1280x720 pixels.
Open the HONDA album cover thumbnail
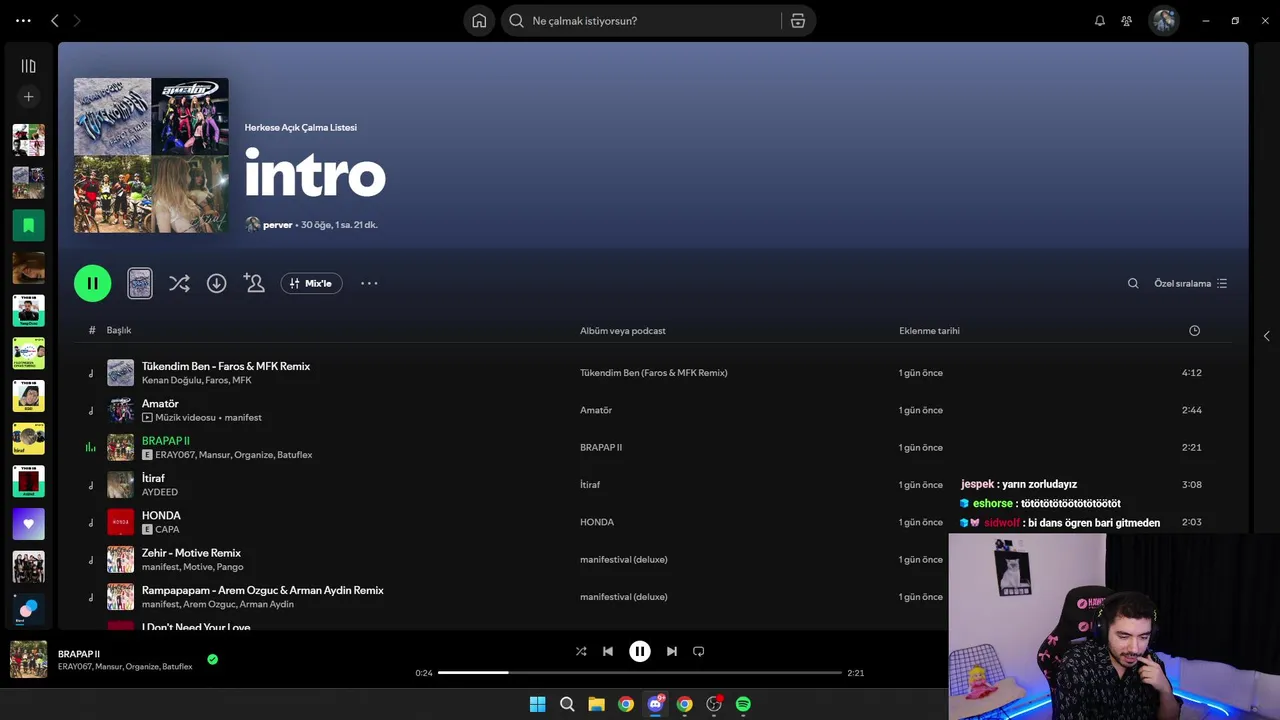(121, 522)
